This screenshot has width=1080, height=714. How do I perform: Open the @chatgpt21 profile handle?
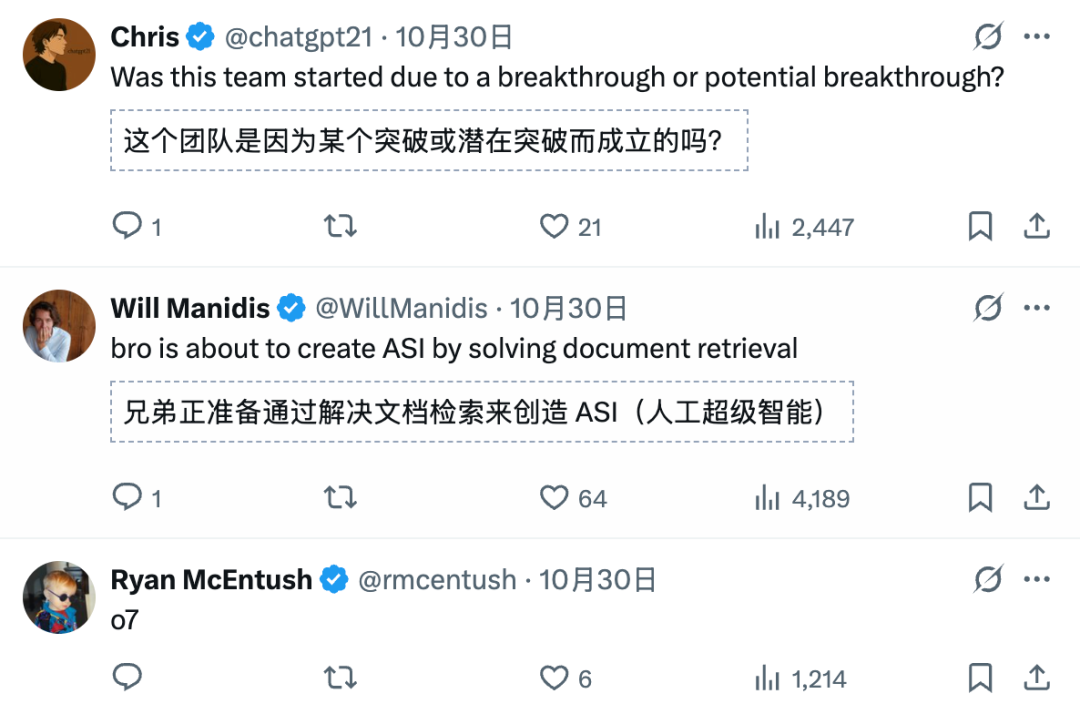[298, 38]
